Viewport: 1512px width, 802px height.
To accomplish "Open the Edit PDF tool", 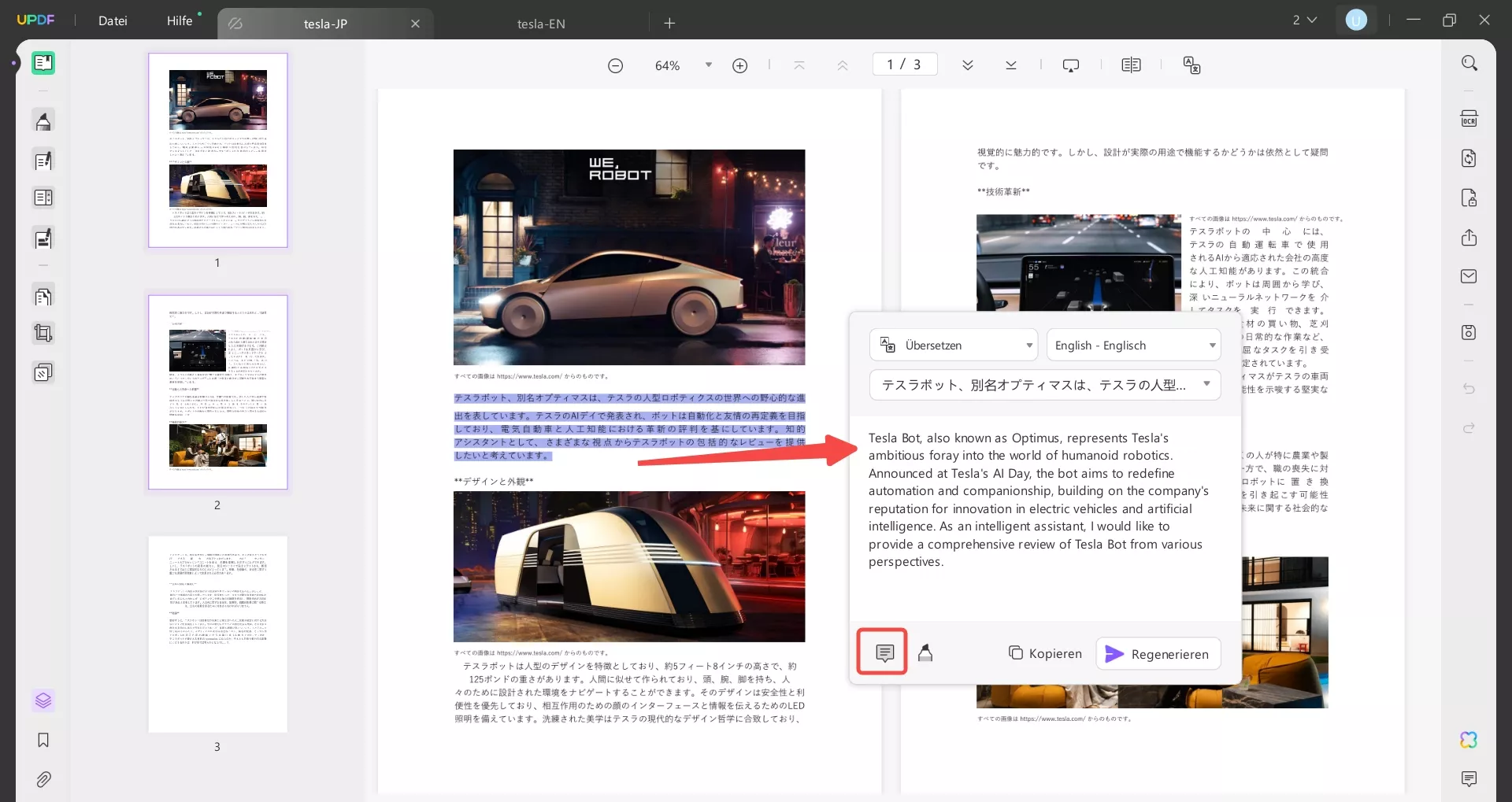I will tap(43, 160).
